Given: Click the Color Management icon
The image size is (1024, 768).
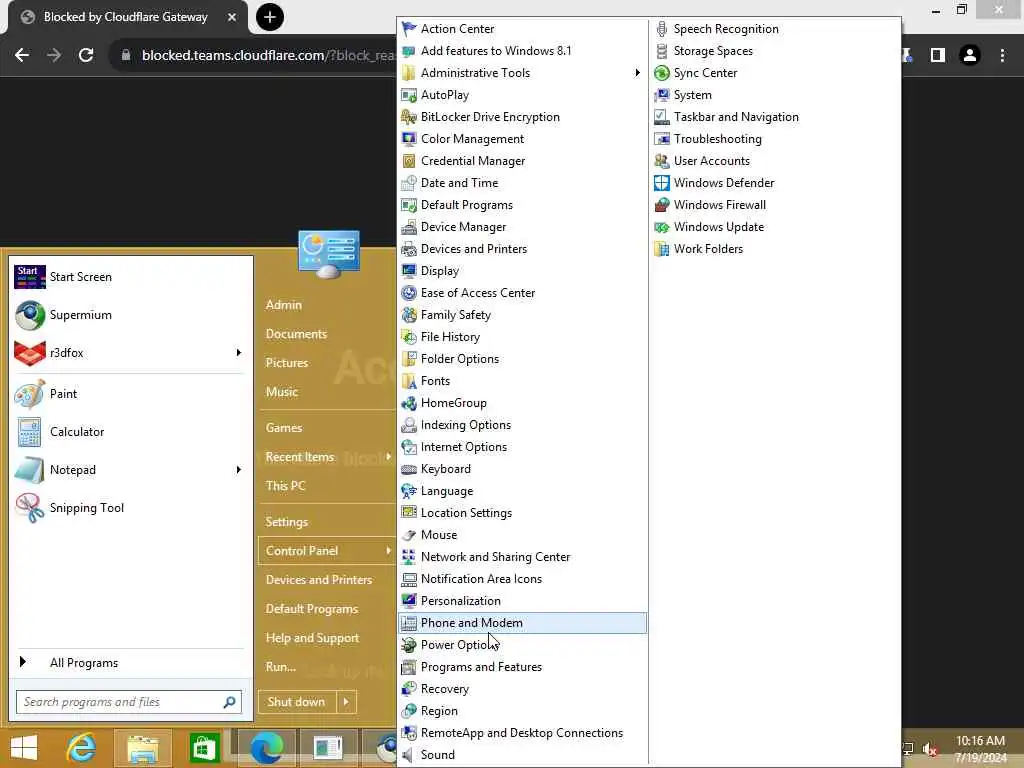Looking at the screenshot, I should 409,139.
